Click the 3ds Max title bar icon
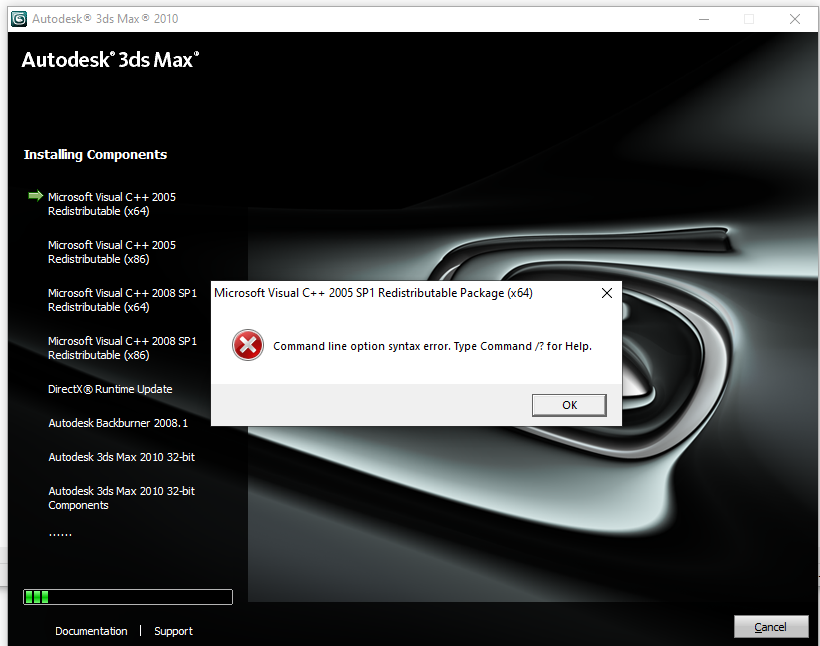 [x=19, y=19]
